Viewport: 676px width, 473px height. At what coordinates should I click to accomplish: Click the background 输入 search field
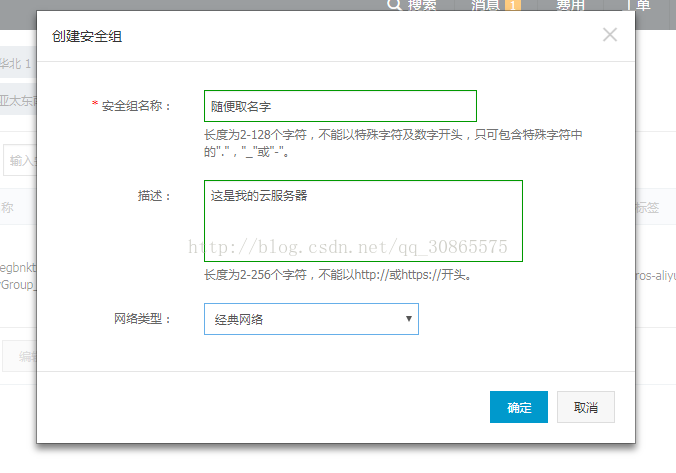(x=20, y=160)
